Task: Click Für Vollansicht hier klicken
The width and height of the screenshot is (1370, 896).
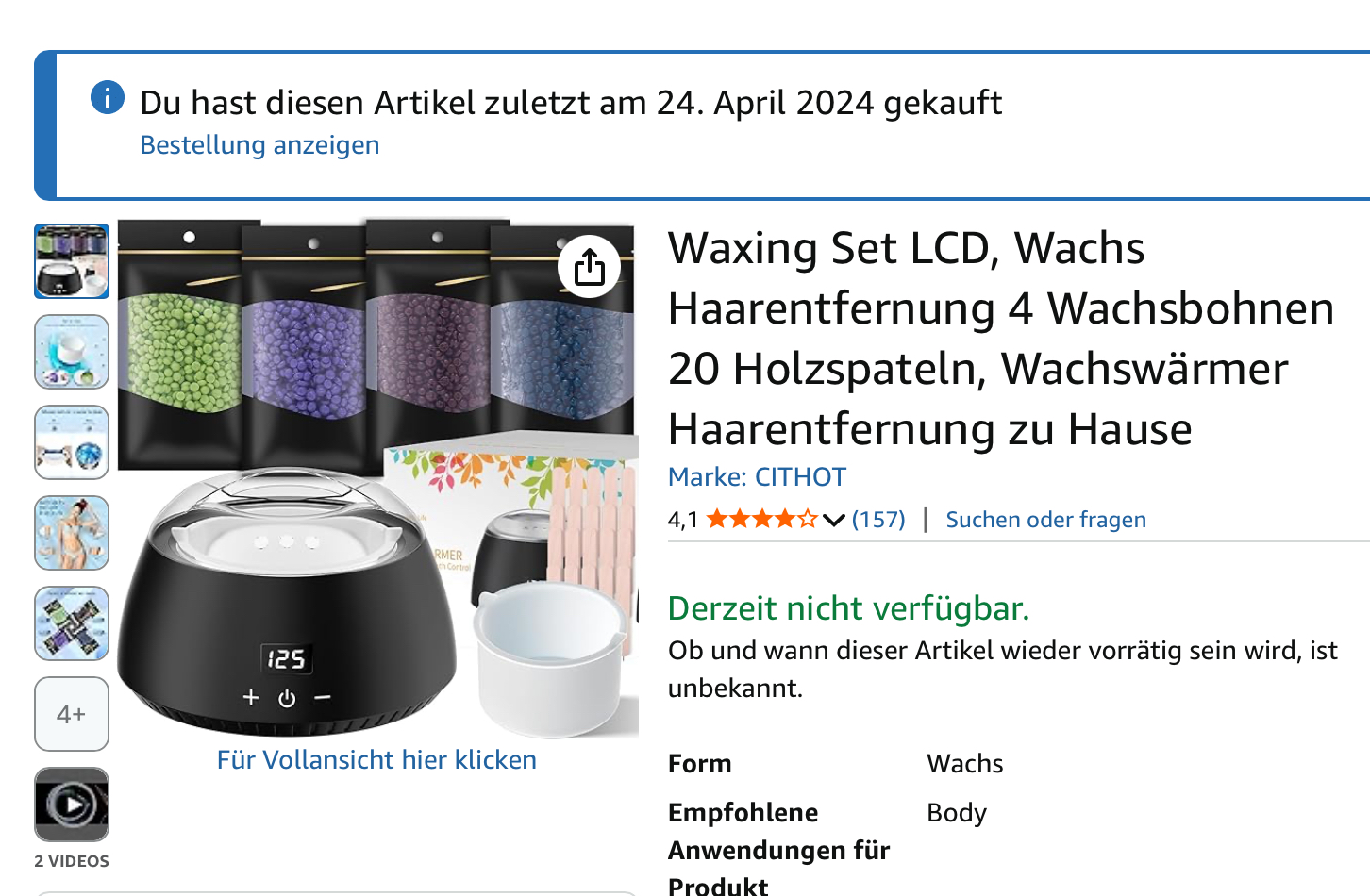Action: click(x=376, y=760)
